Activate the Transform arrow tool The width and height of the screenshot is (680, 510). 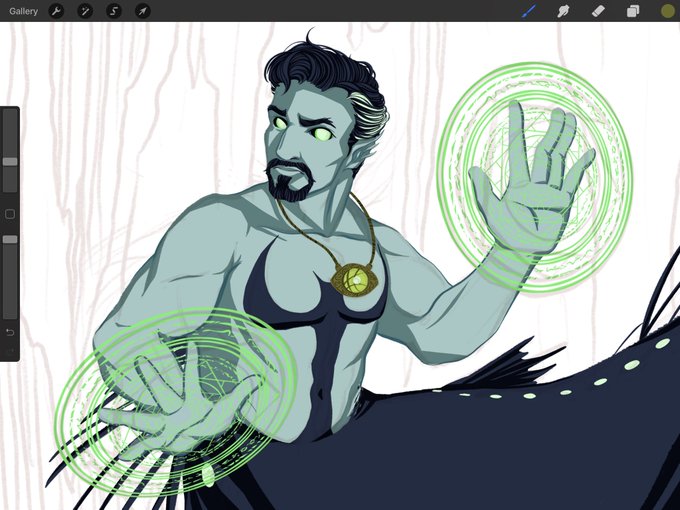point(143,11)
